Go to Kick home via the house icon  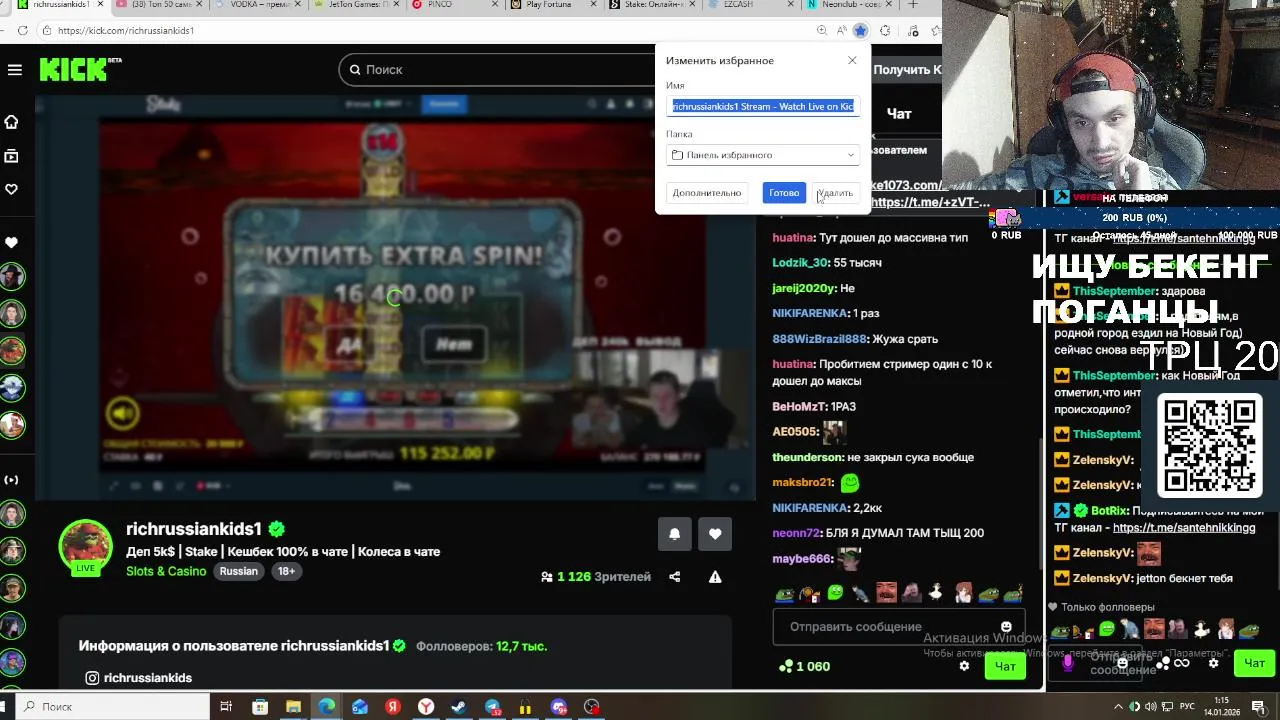(x=12, y=122)
